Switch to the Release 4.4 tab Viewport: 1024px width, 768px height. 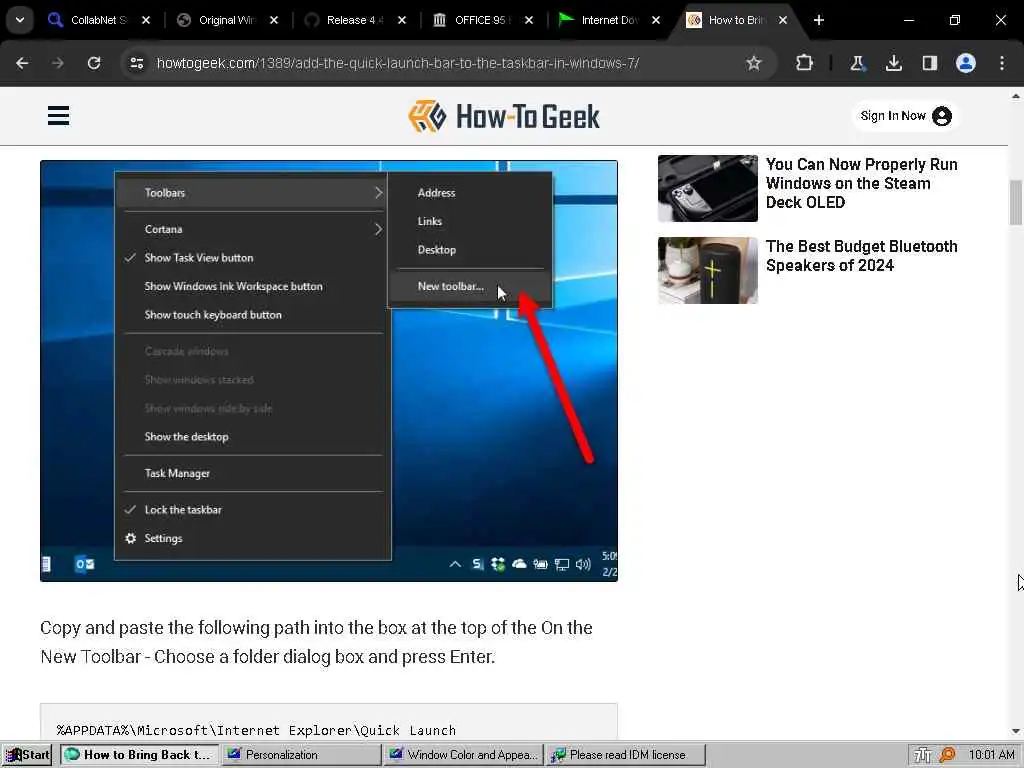pyautogui.click(x=353, y=20)
